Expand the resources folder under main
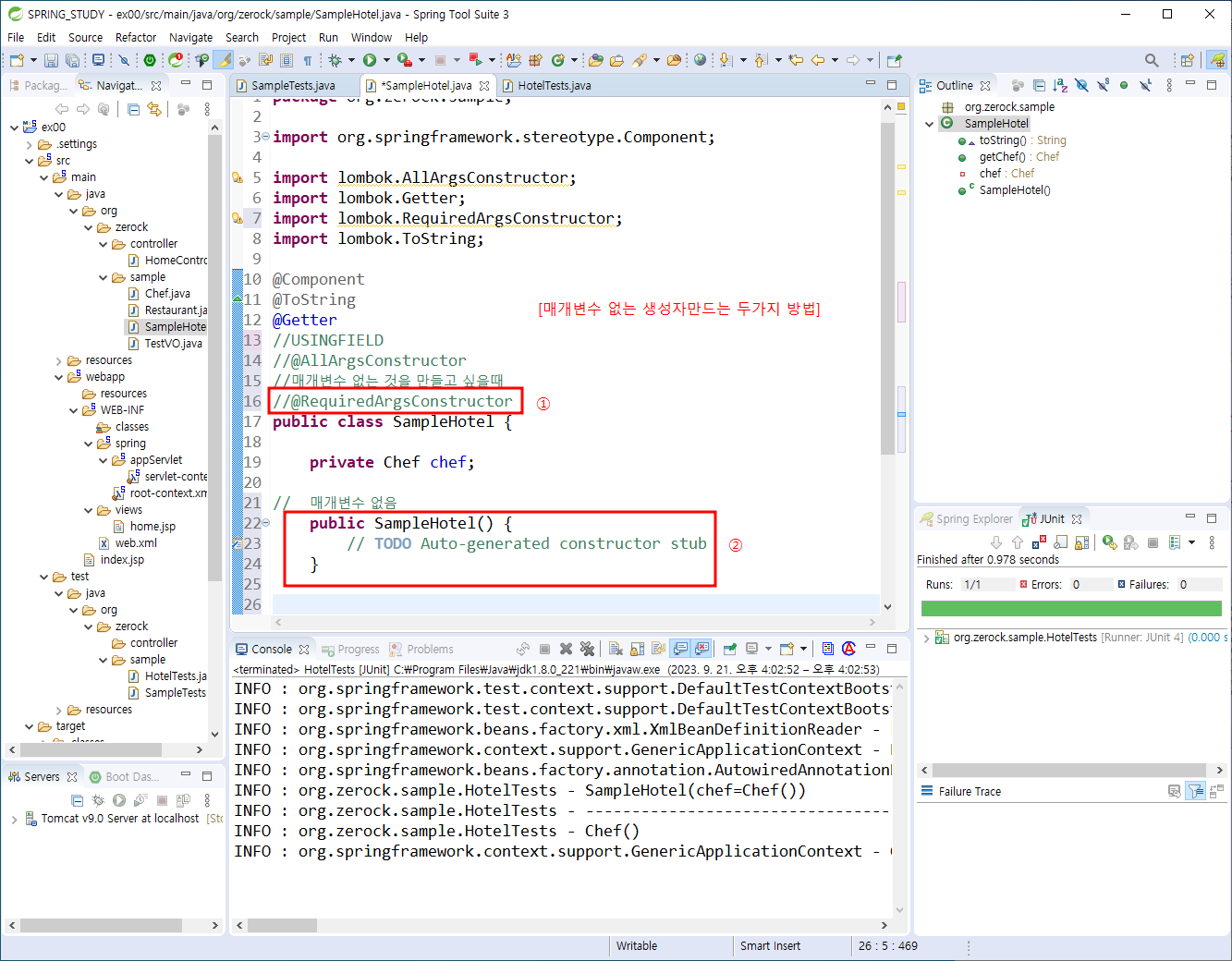 click(x=58, y=360)
